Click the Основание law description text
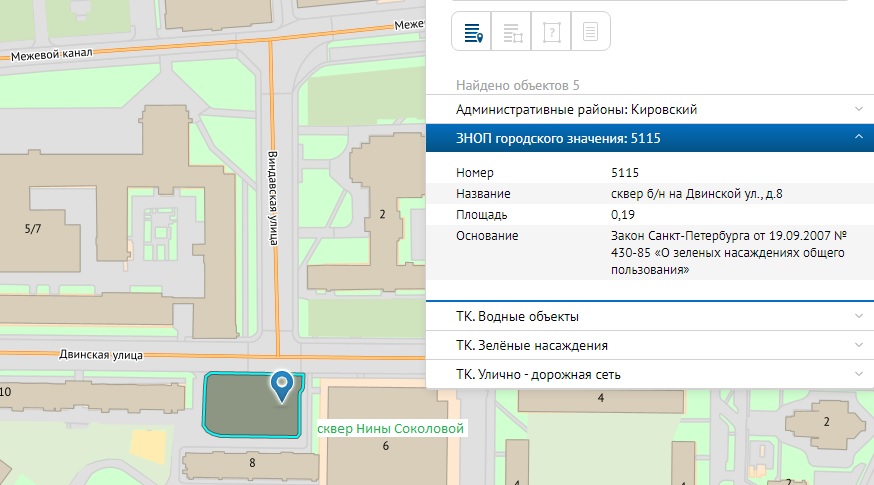Viewport: 874px width, 485px height. (727, 253)
